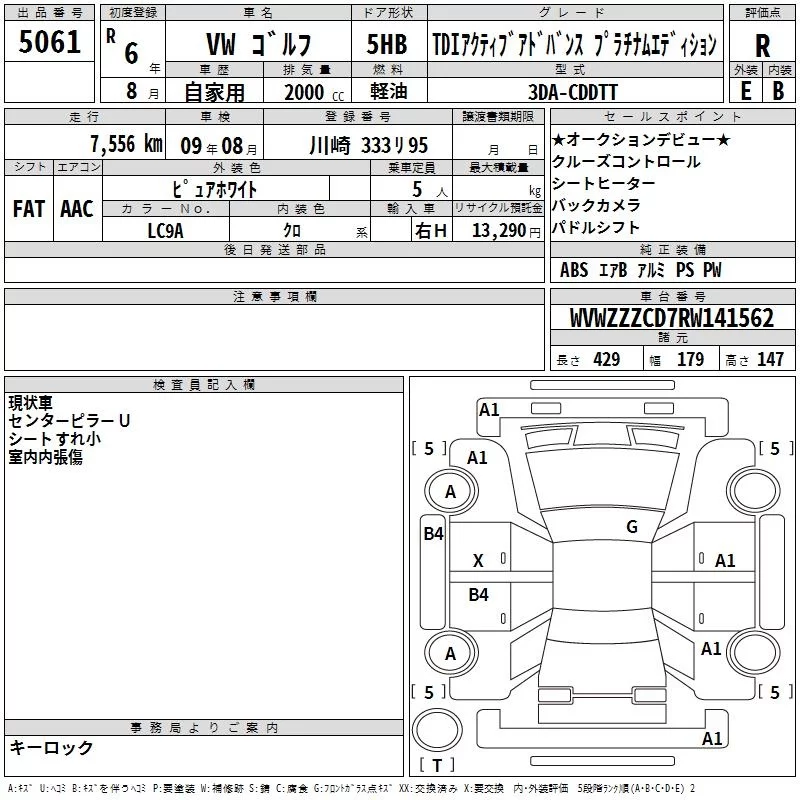Select inspector note シート すれ小
The width and height of the screenshot is (800, 800).
click(55, 438)
